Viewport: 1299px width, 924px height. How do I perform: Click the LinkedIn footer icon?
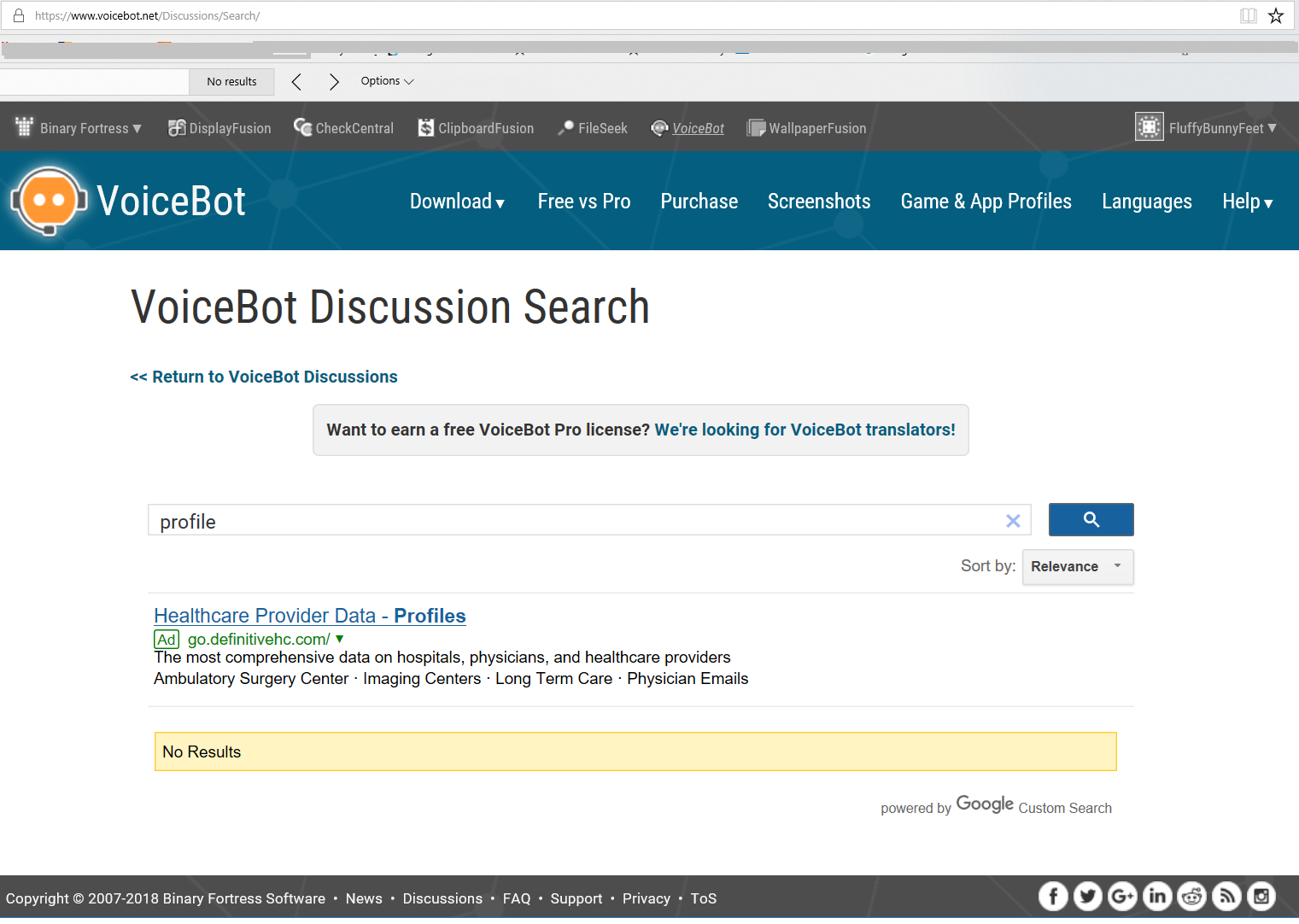pyautogui.click(x=1157, y=896)
